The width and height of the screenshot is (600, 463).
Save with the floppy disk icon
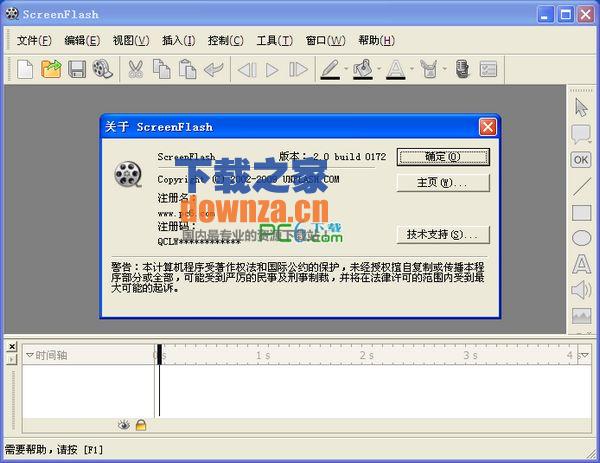(77, 70)
